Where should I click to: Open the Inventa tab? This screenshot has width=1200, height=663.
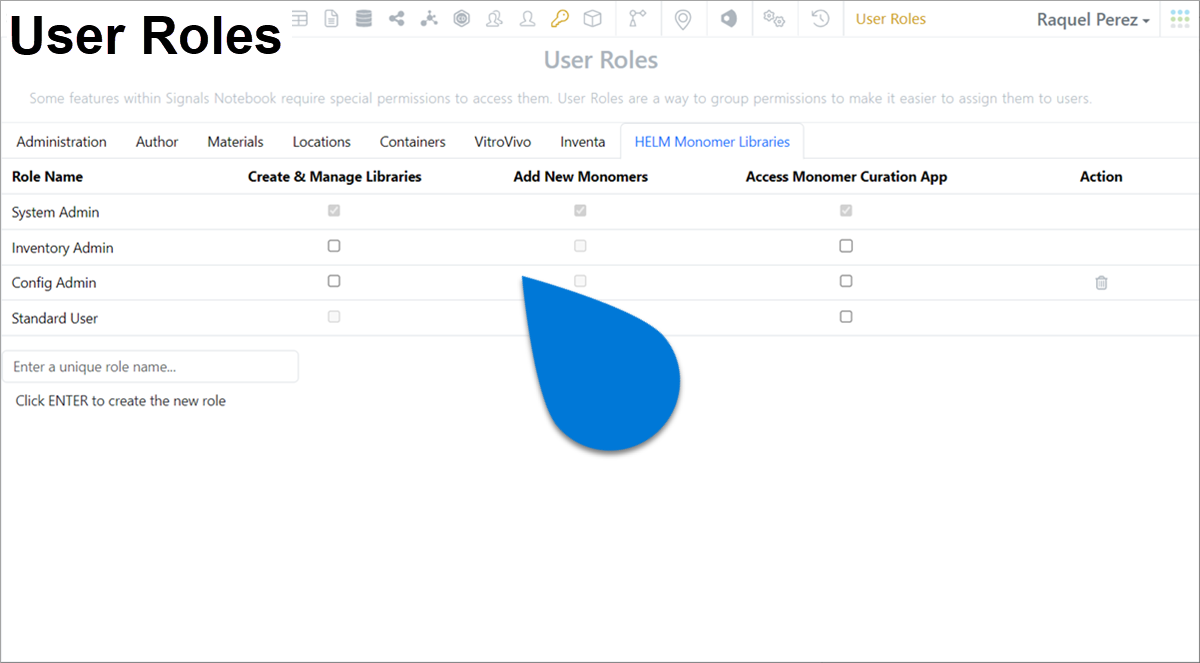[583, 142]
